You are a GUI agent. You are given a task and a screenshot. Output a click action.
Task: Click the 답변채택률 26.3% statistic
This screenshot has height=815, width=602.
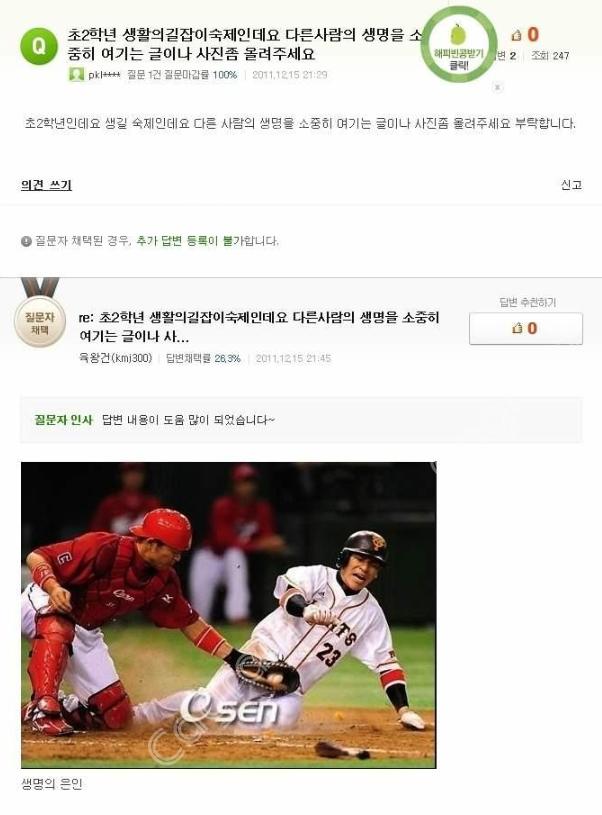point(203,358)
